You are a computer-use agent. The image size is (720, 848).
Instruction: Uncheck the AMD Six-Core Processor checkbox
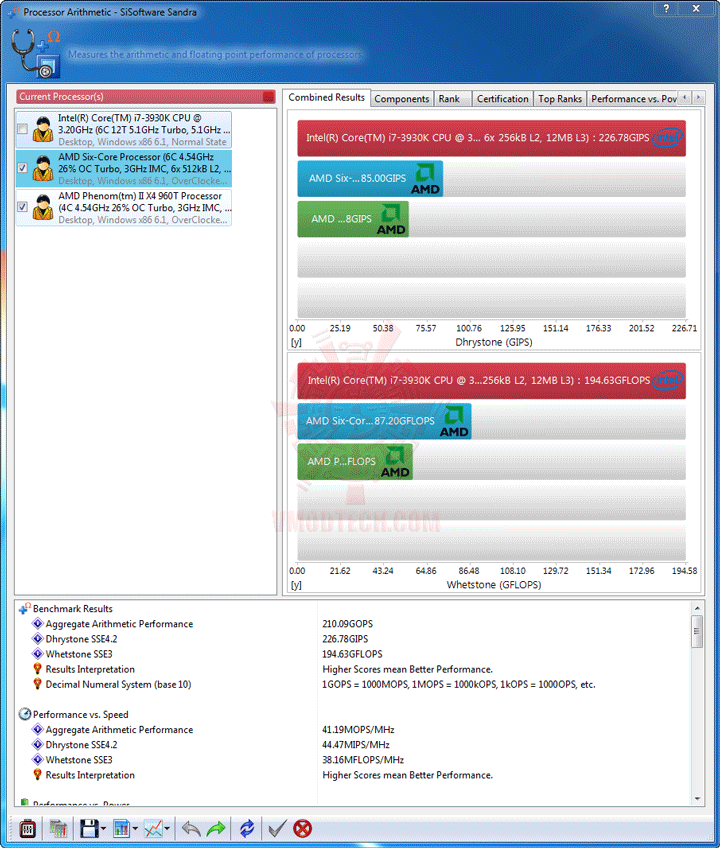click(x=22, y=168)
